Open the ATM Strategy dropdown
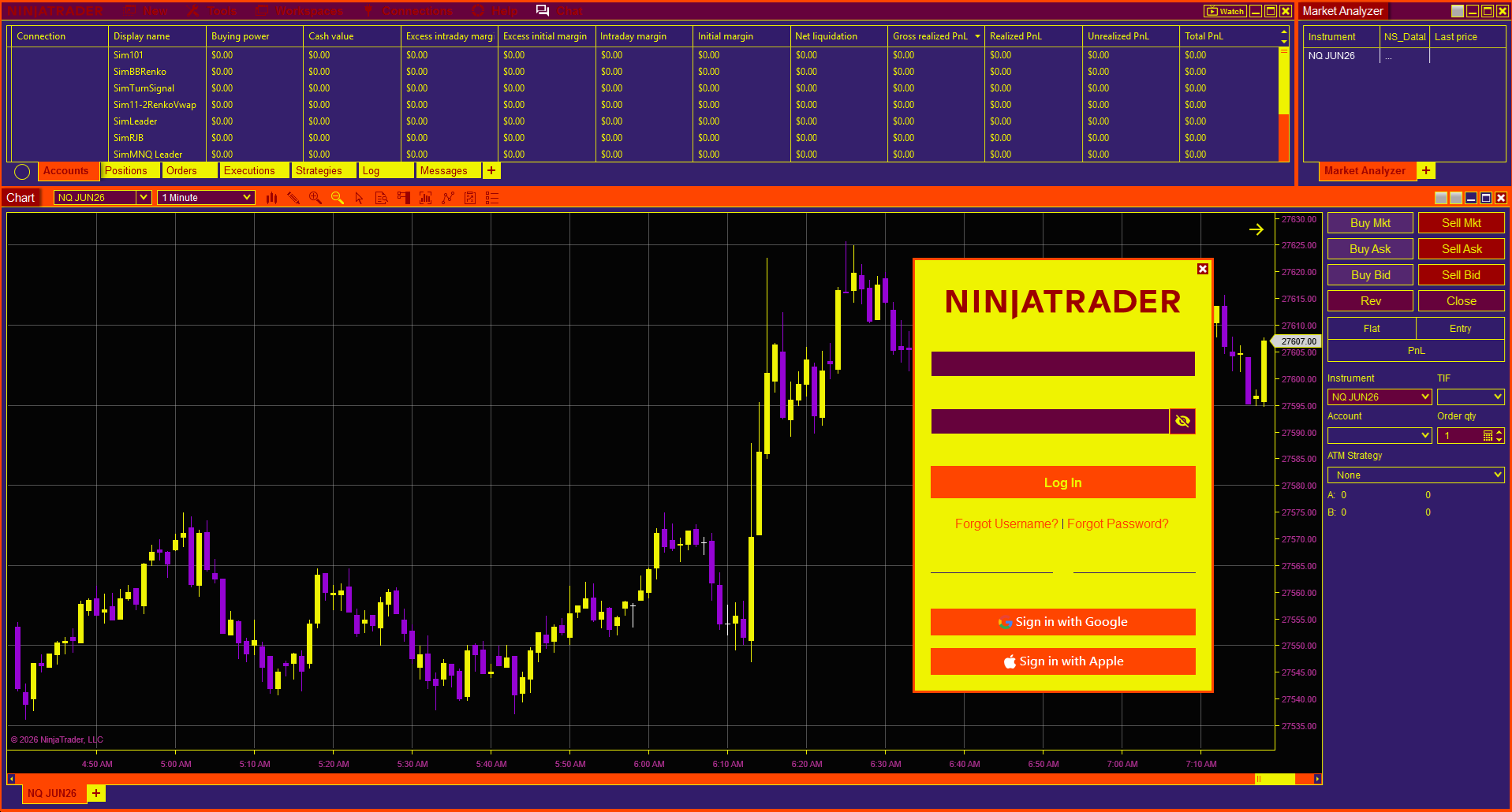Image resolution: width=1512 pixels, height=812 pixels. [1416, 475]
